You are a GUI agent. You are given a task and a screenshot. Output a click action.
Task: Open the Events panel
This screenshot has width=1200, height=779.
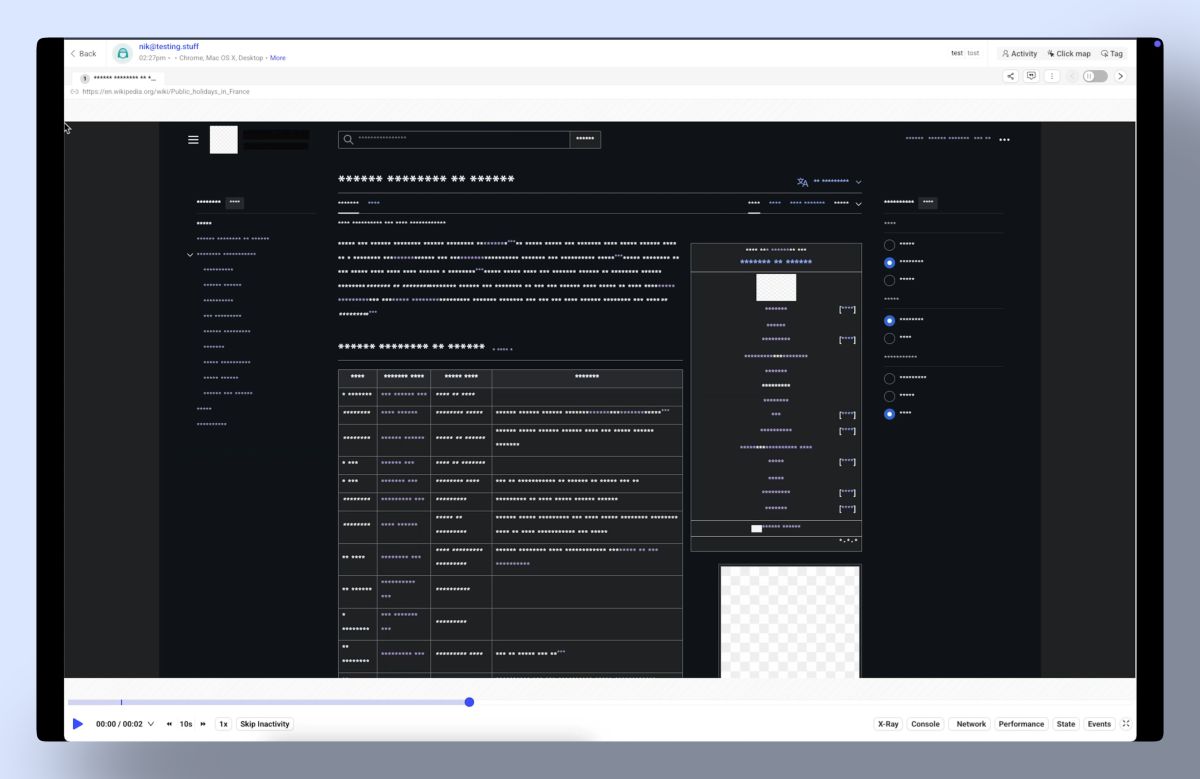(1099, 724)
